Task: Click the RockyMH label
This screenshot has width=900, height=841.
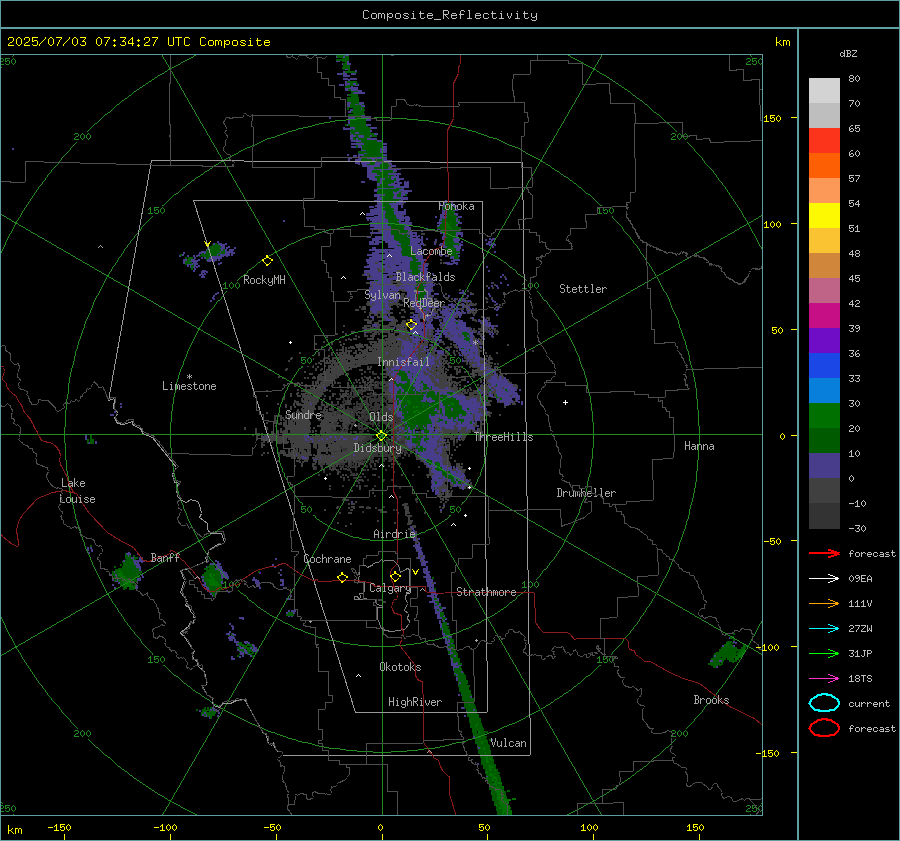Action: coord(264,280)
